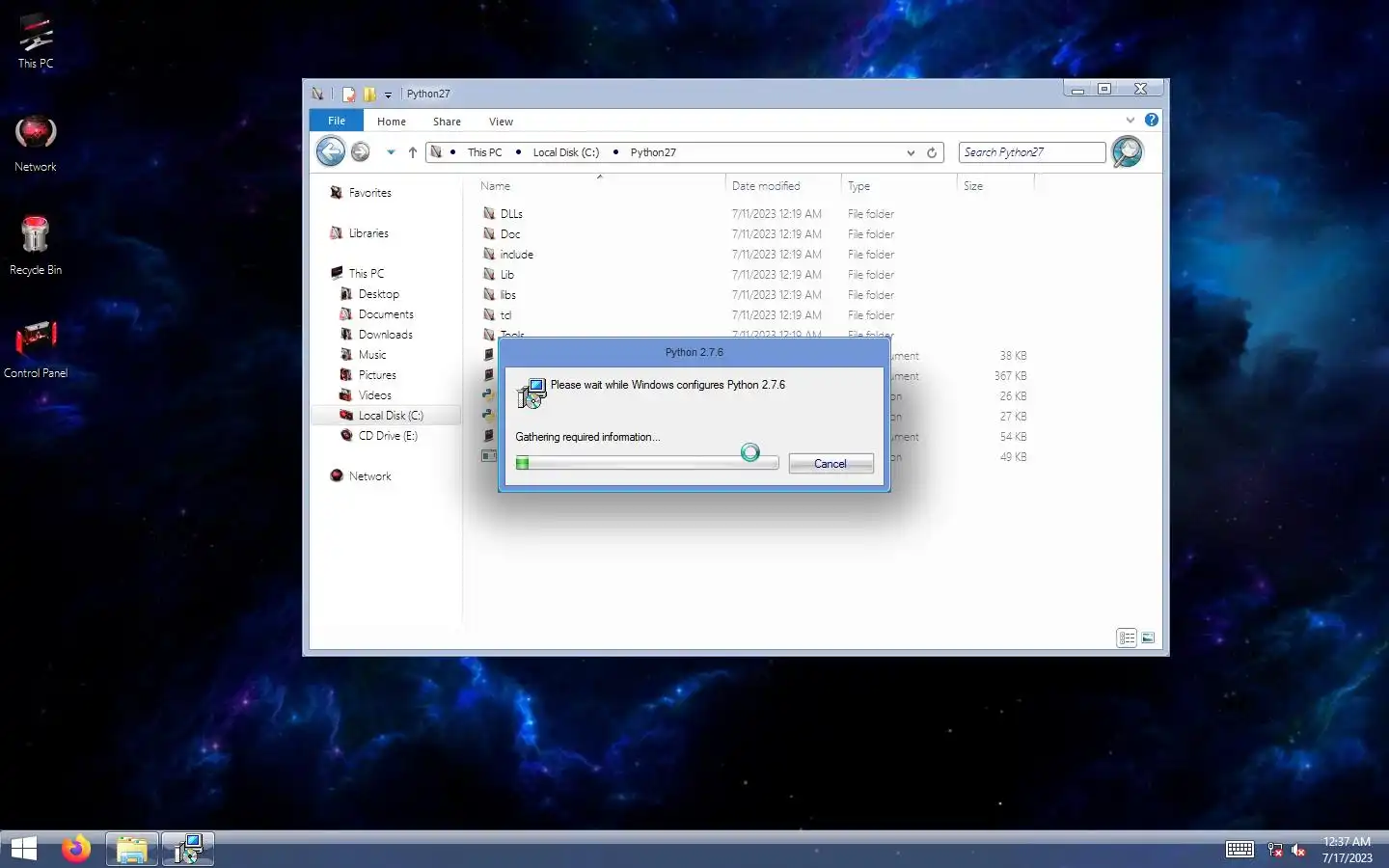This screenshot has width=1389, height=868.
Task: Click the Forward navigation arrow
Action: click(x=360, y=151)
